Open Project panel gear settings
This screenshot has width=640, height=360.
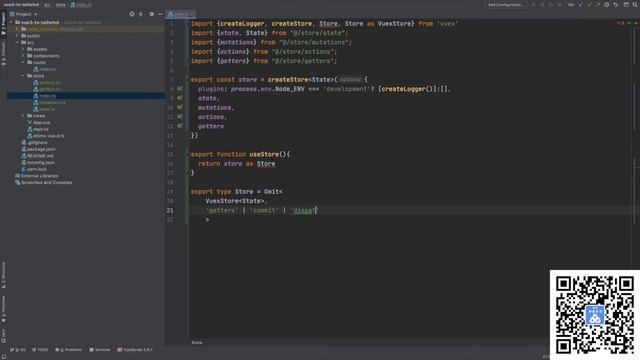point(151,14)
